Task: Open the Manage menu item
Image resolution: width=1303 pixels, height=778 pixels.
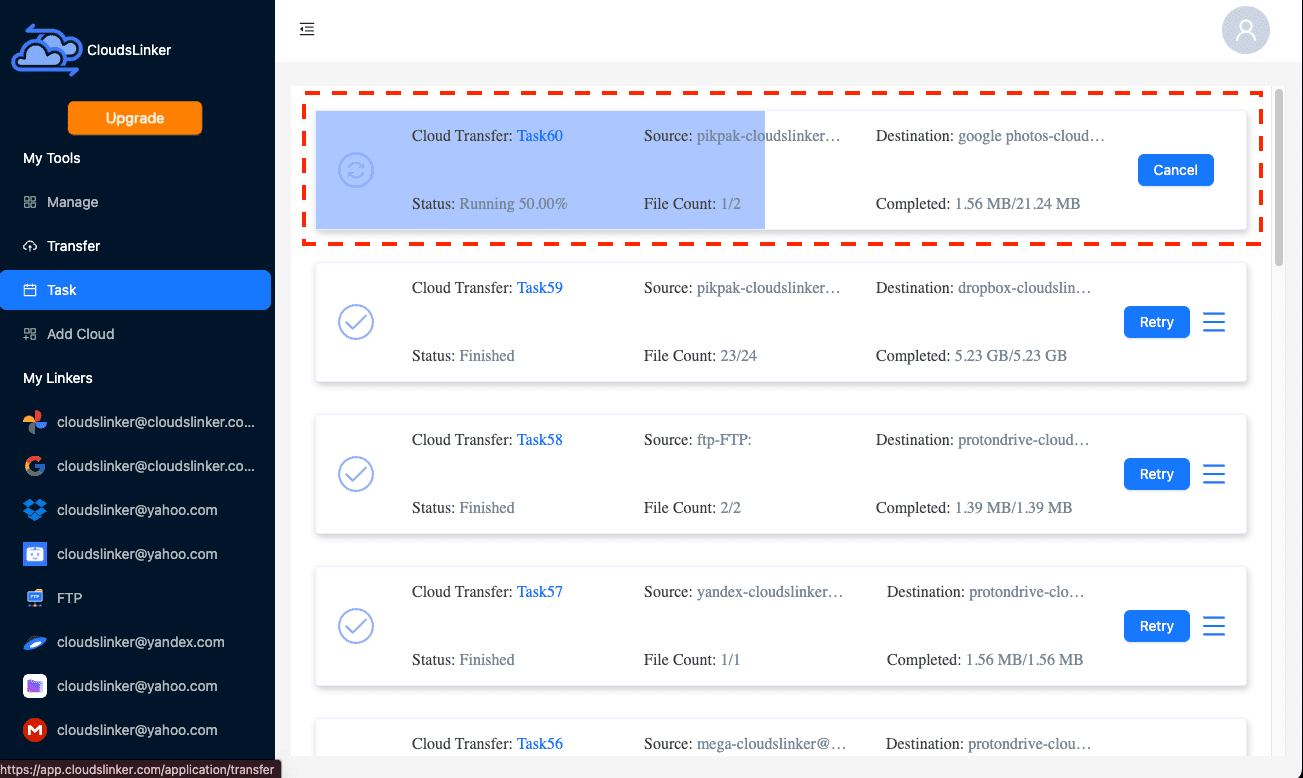Action: [x=135, y=202]
